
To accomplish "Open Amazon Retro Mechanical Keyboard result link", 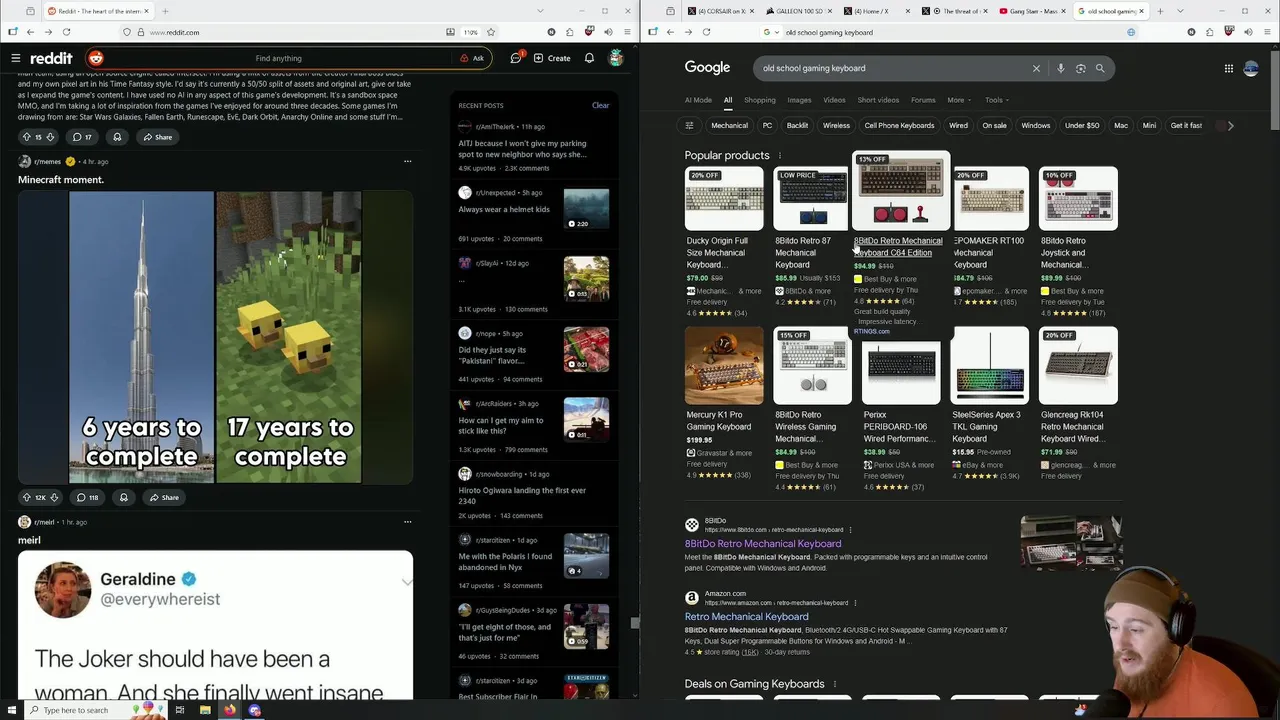I will [x=747, y=617].
